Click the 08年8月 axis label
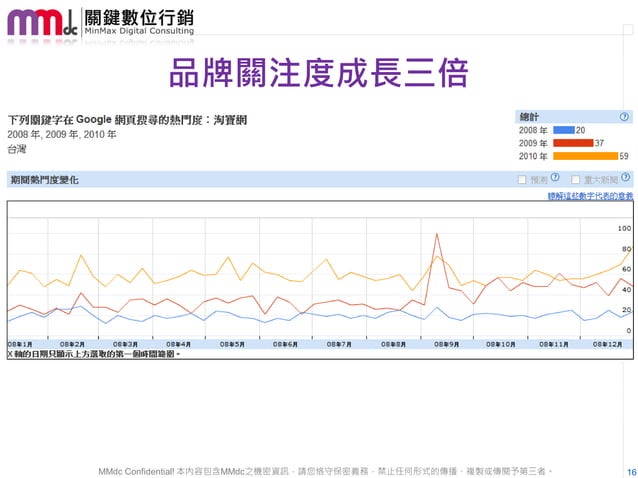 (x=393, y=345)
